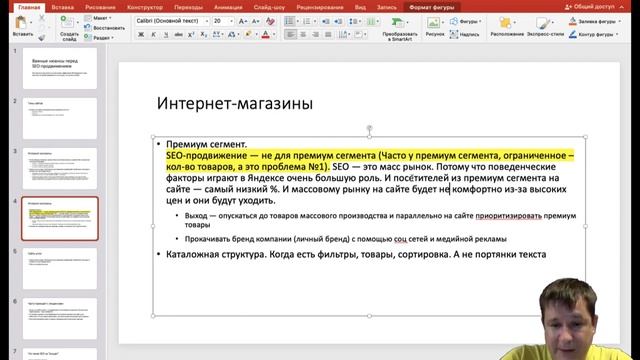
Task: Open the Запись tab
Action: coord(386,7)
